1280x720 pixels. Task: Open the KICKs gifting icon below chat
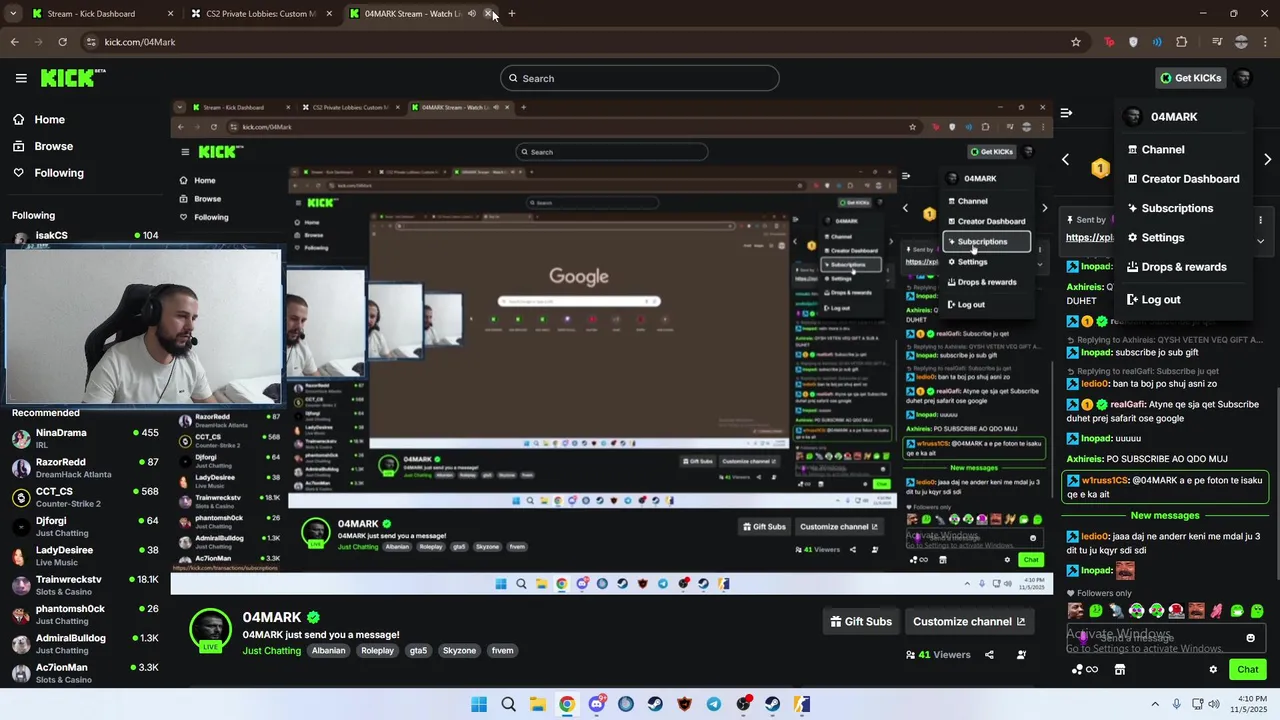point(1084,669)
